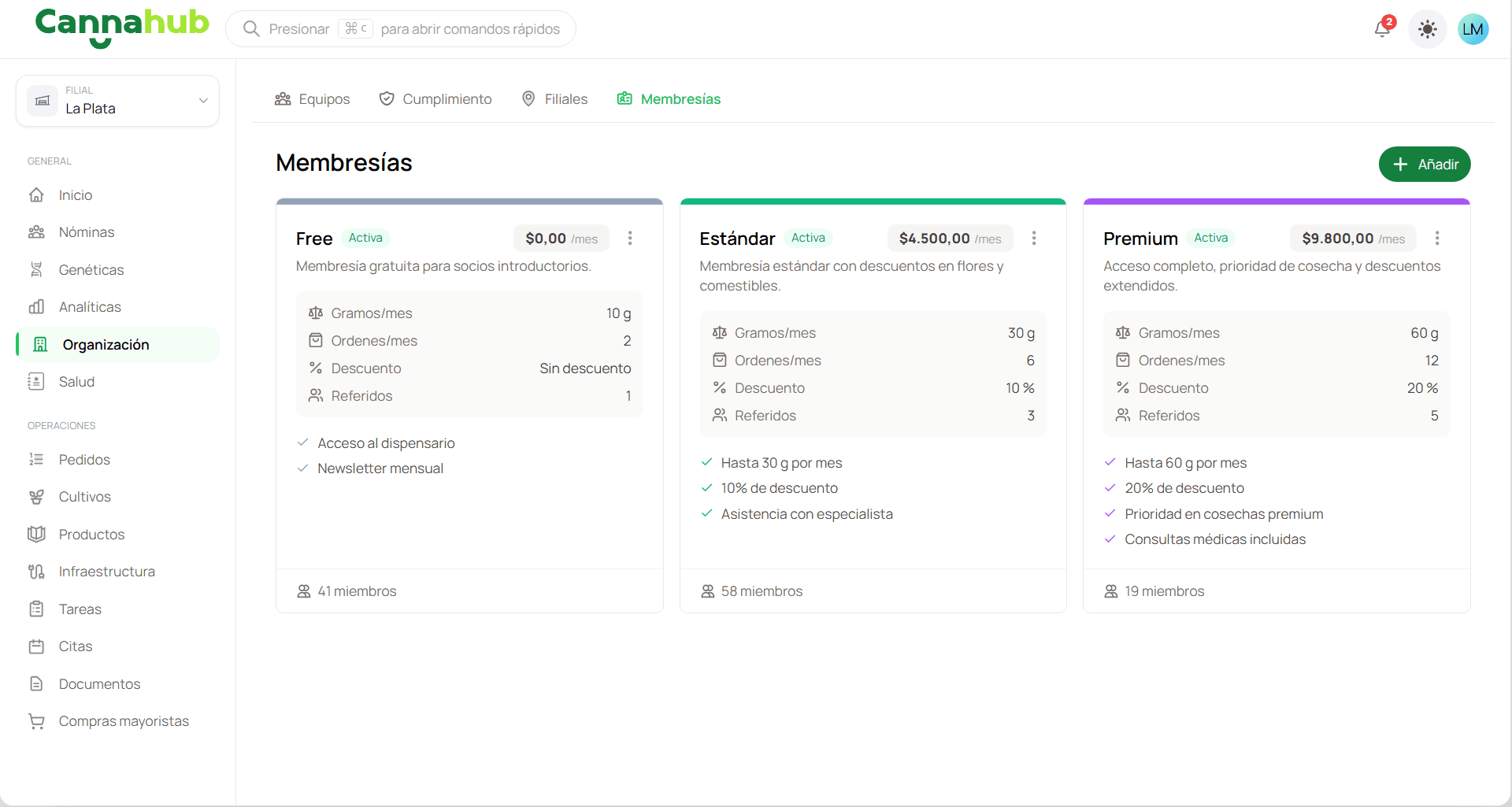
Task: Click the Añadir button
Action: pyautogui.click(x=1425, y=165)
